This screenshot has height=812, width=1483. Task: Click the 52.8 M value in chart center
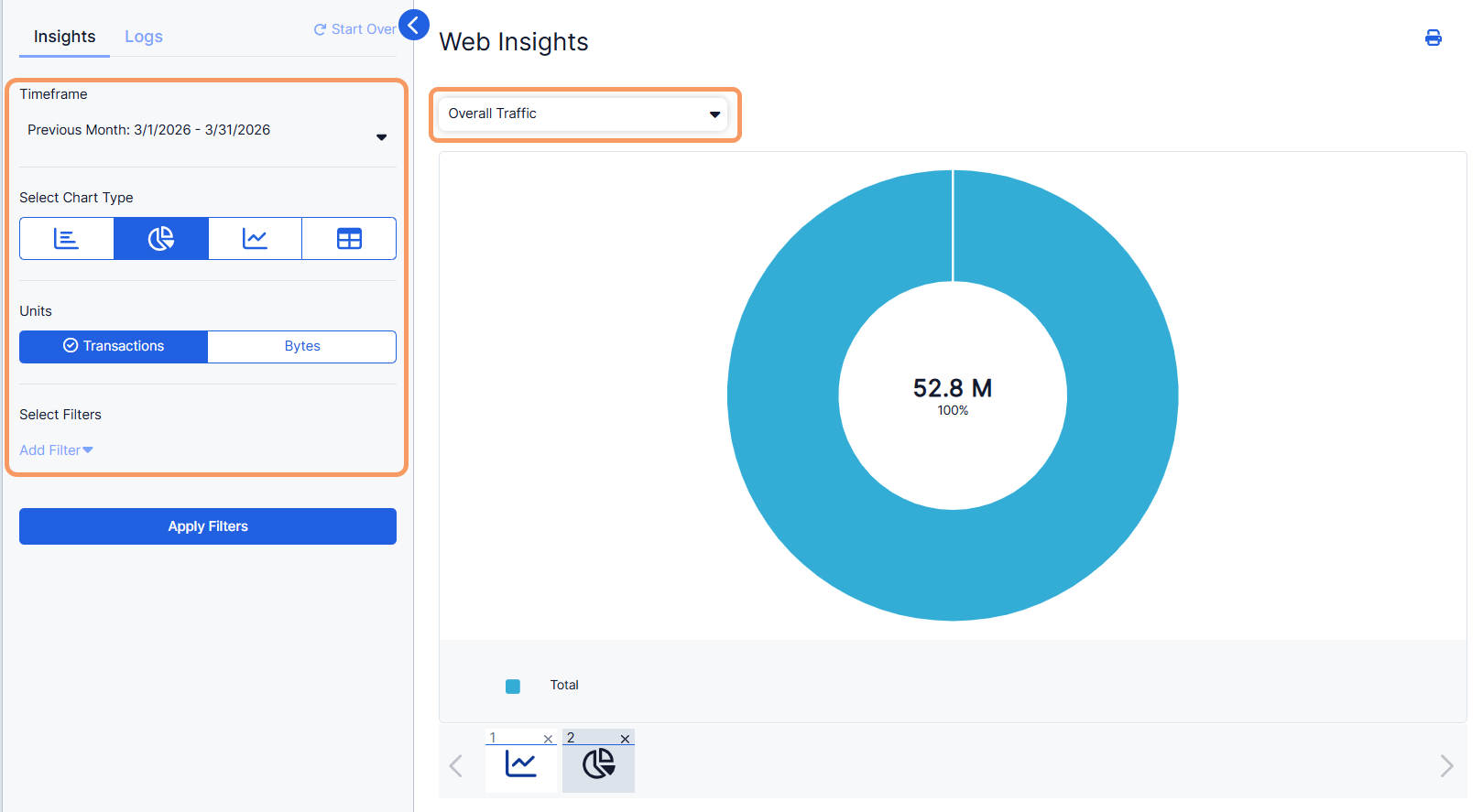953,388
